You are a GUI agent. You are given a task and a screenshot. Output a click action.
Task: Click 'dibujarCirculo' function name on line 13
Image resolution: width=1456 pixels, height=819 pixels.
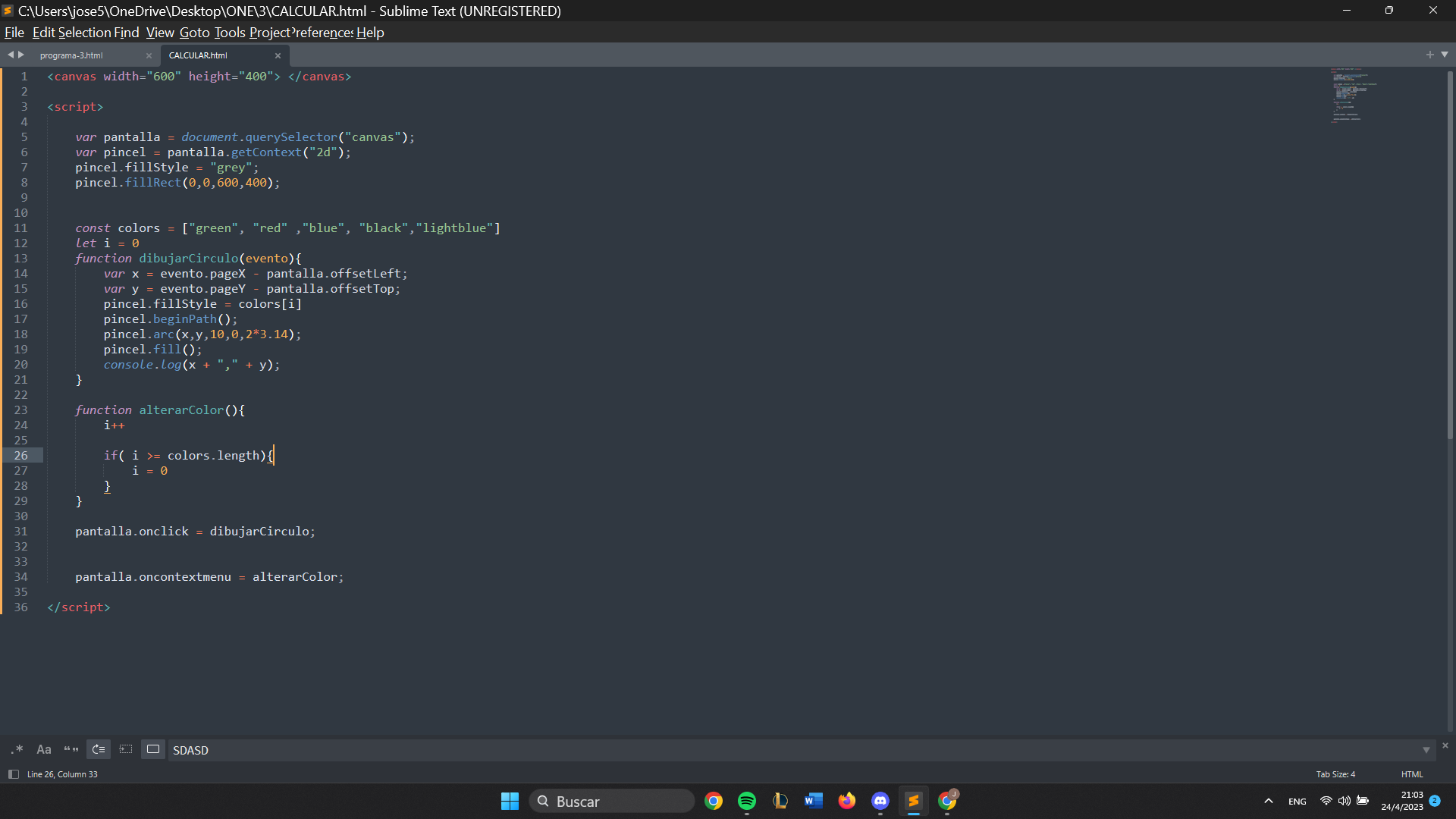[189, 258]
